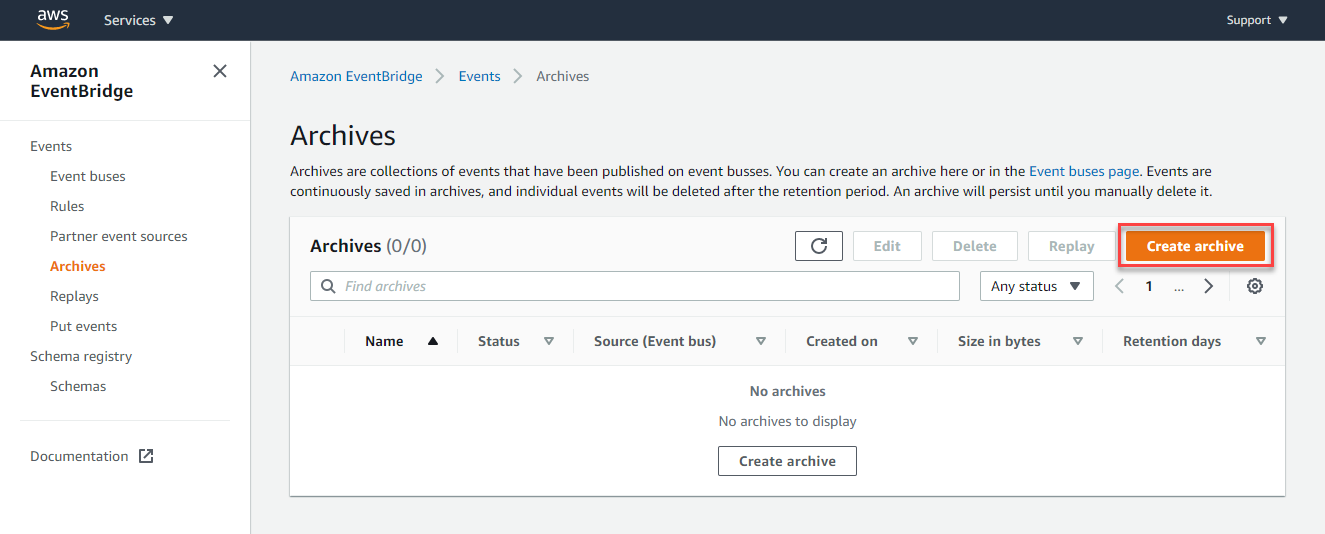Viewport: 1325px width, 534px height.
Task: Open Schemas in sidebar
Action: click(78, 386)
